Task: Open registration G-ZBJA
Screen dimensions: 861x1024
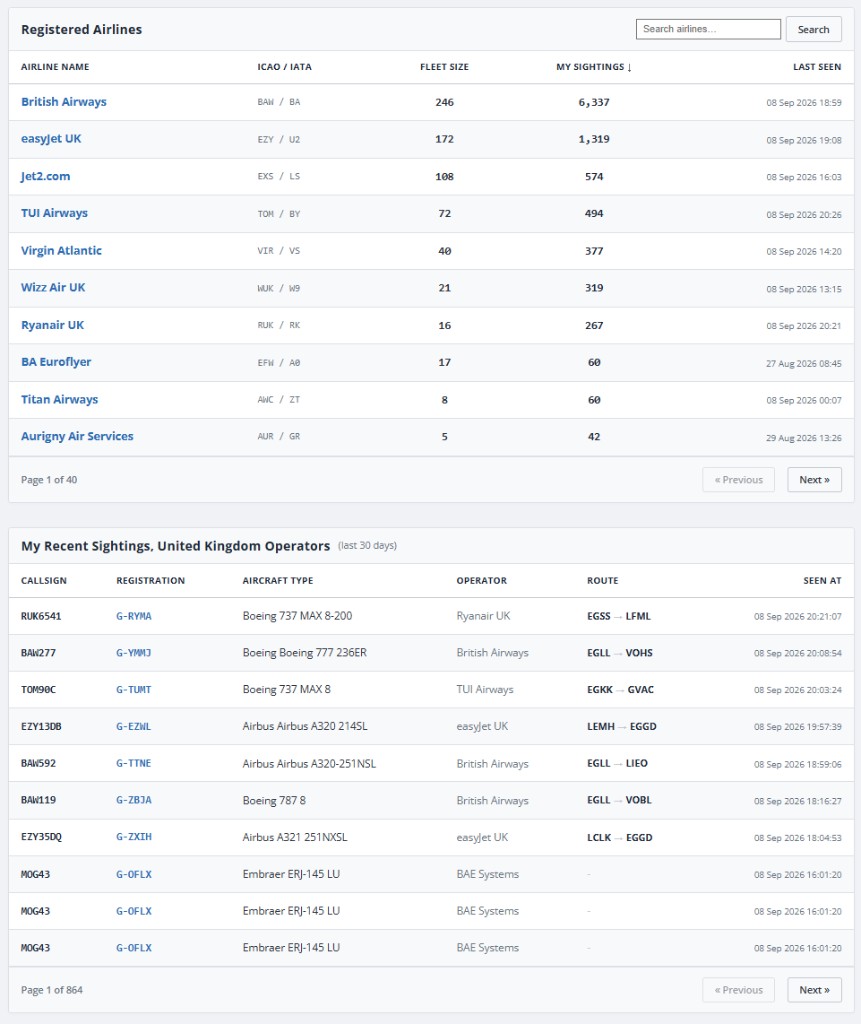Action: tap(134, 800)
